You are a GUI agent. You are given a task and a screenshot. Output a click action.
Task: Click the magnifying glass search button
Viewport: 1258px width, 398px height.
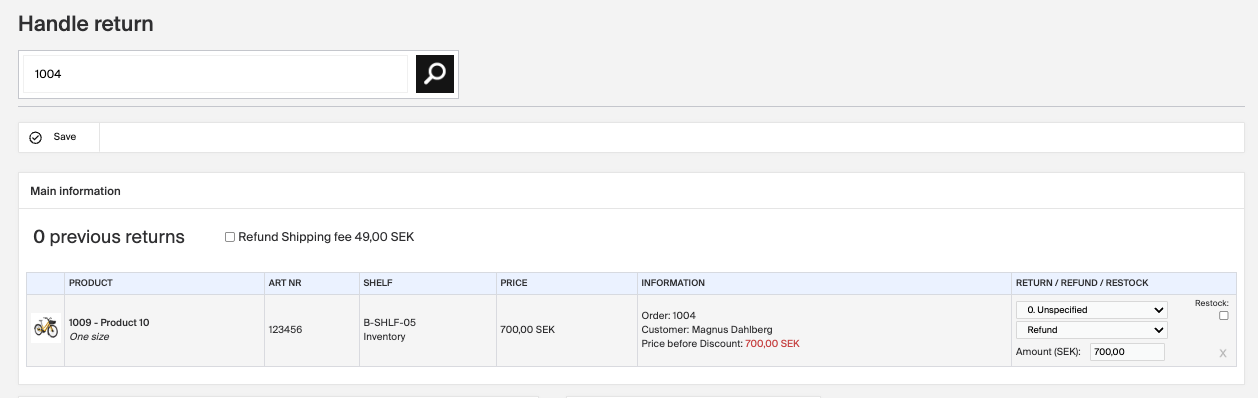click(x=435, y=74)
